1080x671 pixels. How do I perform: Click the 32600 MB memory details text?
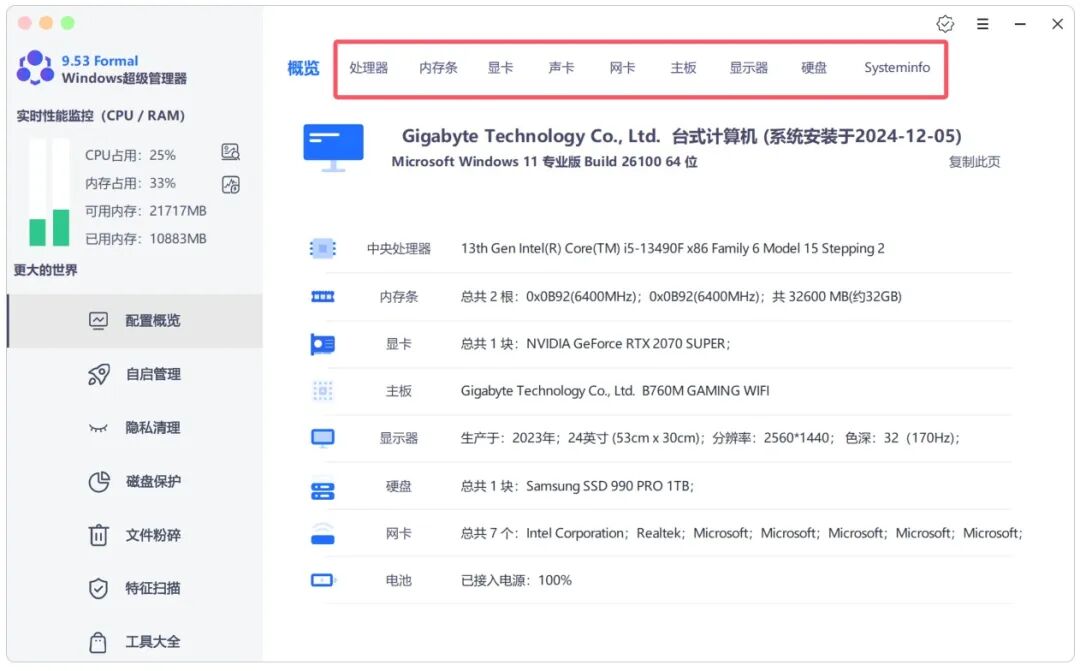(x=681, y=297)
